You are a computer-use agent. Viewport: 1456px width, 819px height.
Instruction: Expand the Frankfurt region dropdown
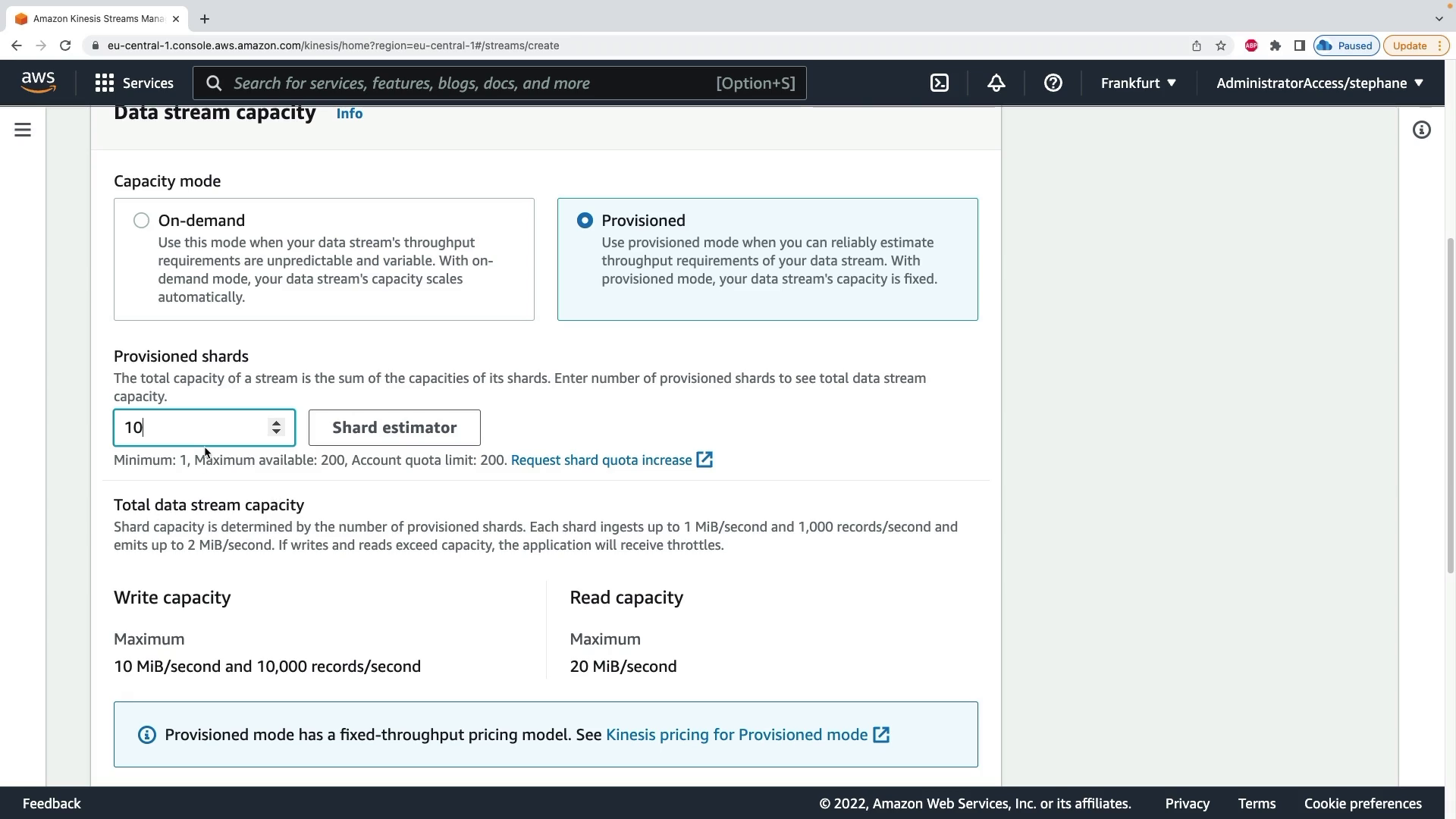click(x=1138, y=83)
